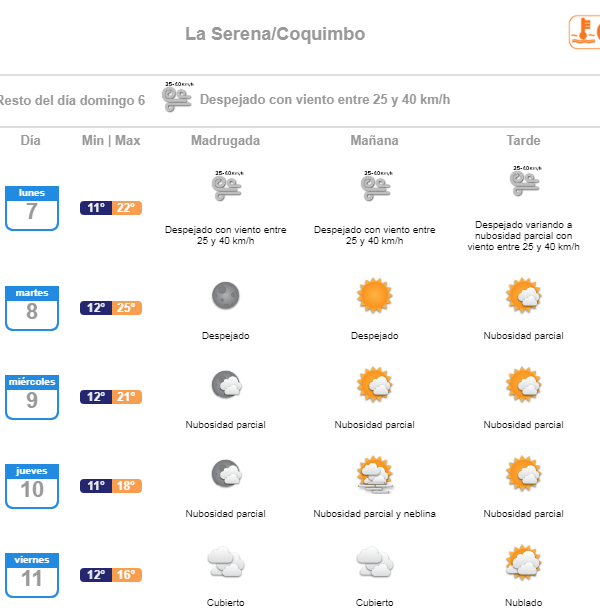Click Wednesday madrugada cloudy moon icon

[x=225, y=384]
